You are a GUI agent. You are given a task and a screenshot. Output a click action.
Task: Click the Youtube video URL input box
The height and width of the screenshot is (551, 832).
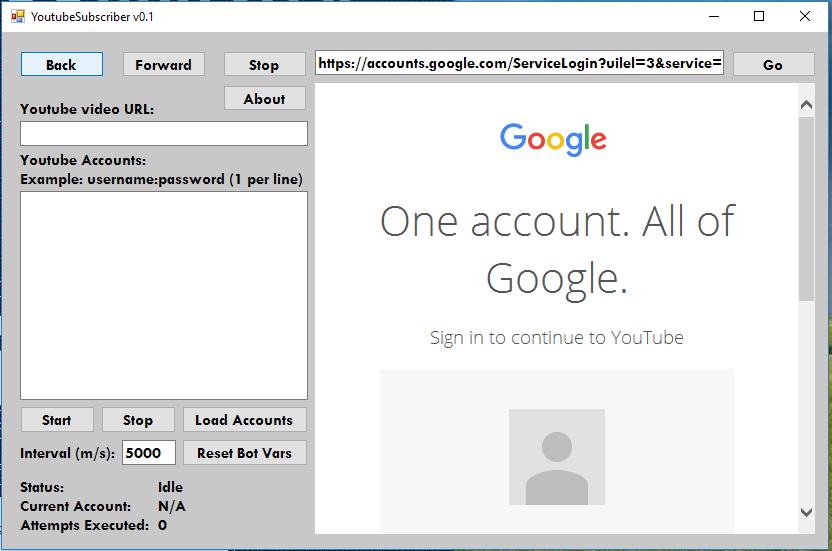pyautogui.click(x=164, y=133)
